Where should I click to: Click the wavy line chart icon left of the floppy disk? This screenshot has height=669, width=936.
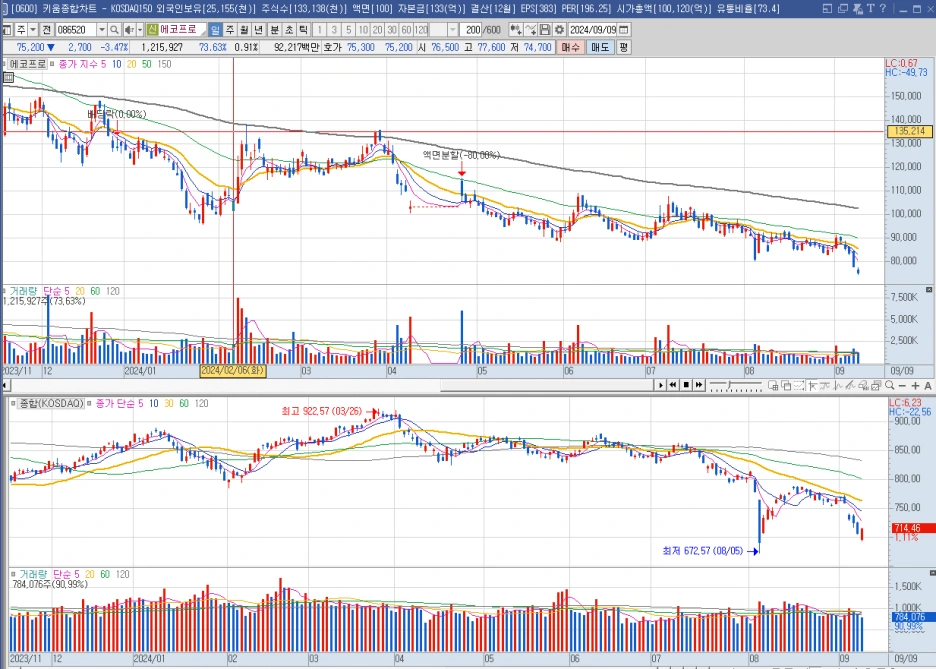[x=531, y=29]
